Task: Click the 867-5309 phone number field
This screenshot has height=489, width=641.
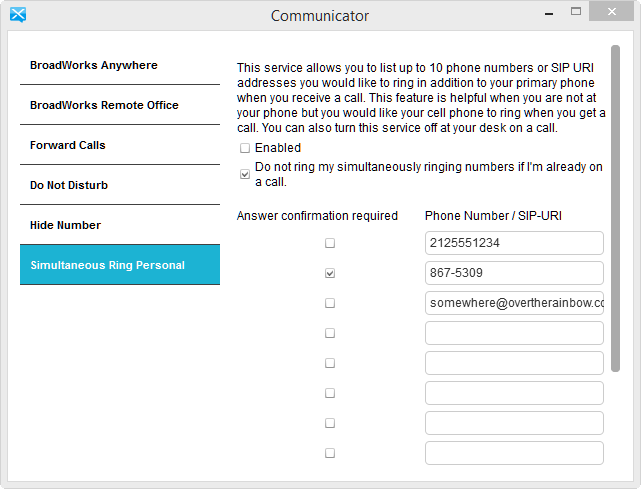Action: pyautogui.click(x=514, y=273)
